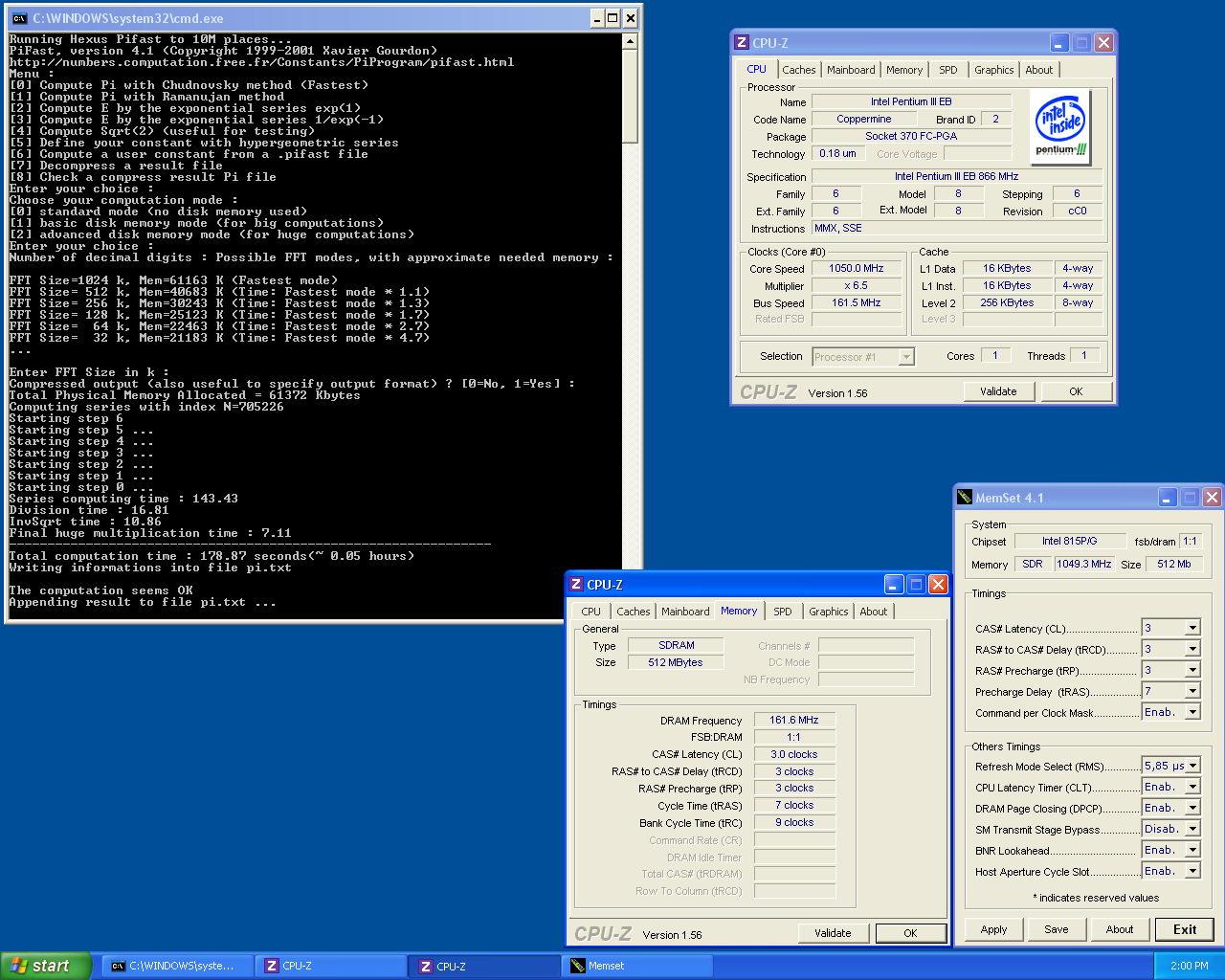Minimize the CPU-Z Memory window
The height and width of the screenshot is (980, 1225).
(893, 585)
